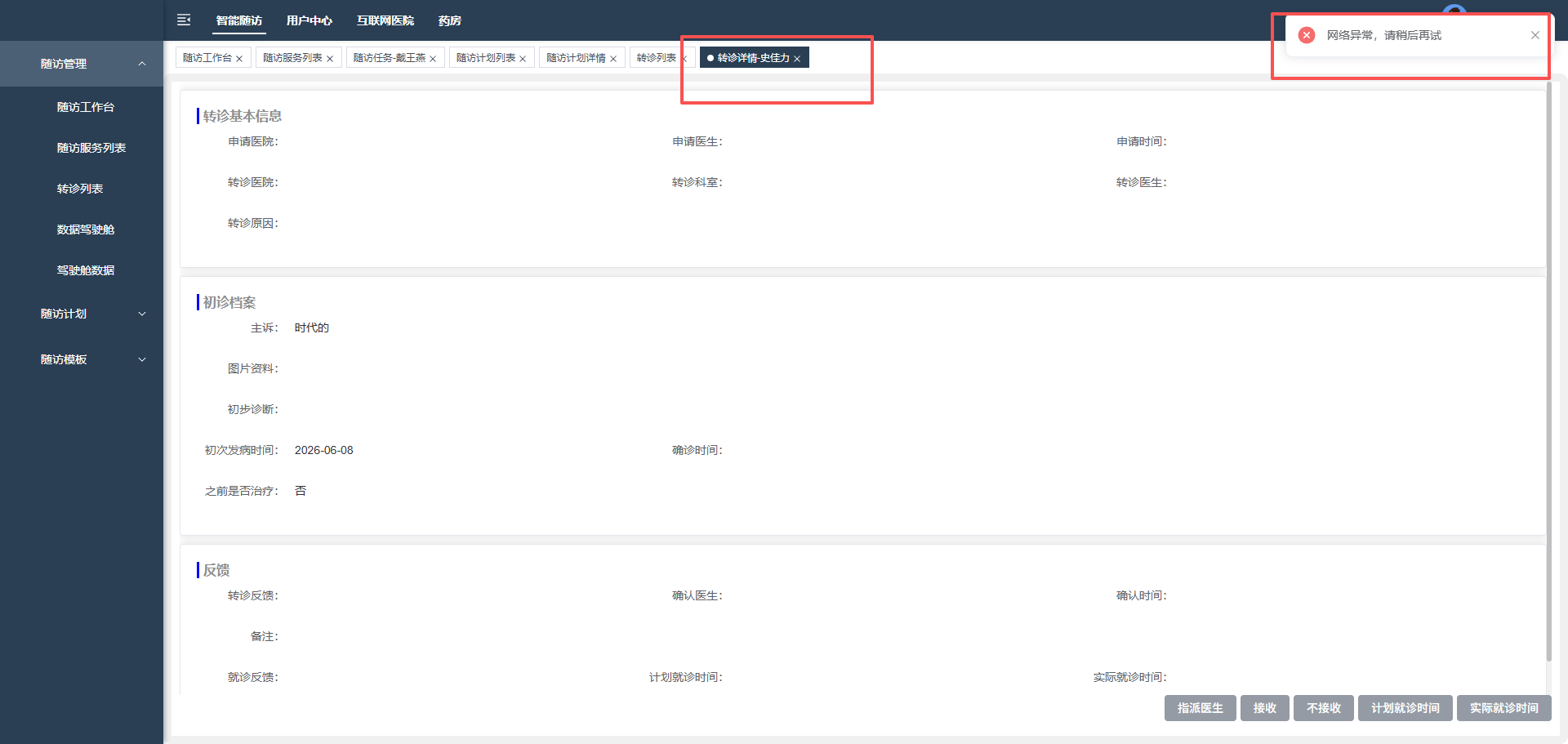Image resolution: width=1568 pixels, height=744 pixels.
Task: Click the 计划就诊时间 button
Action: click(1405, 708)
